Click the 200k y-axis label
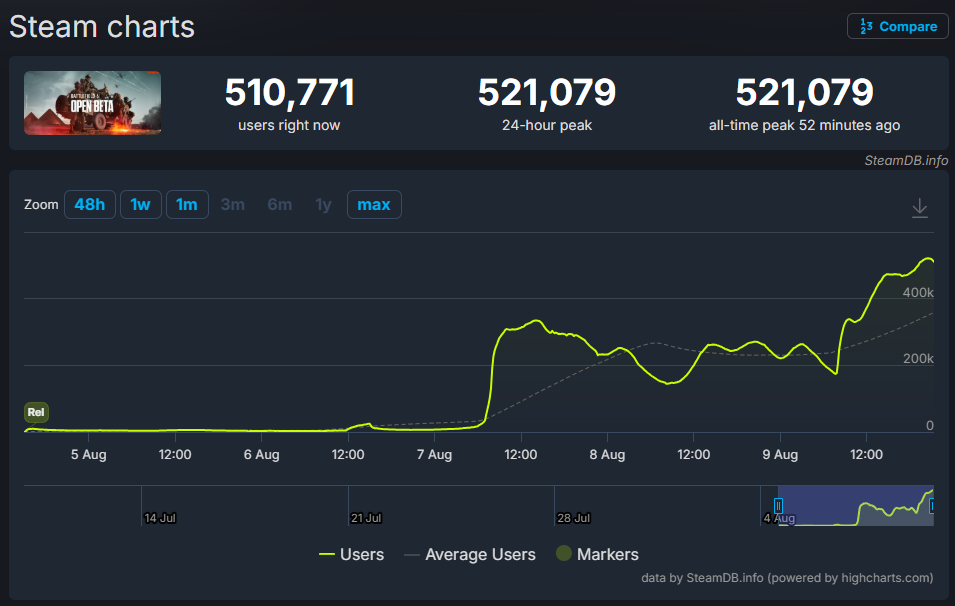 (x=918, y=359)
